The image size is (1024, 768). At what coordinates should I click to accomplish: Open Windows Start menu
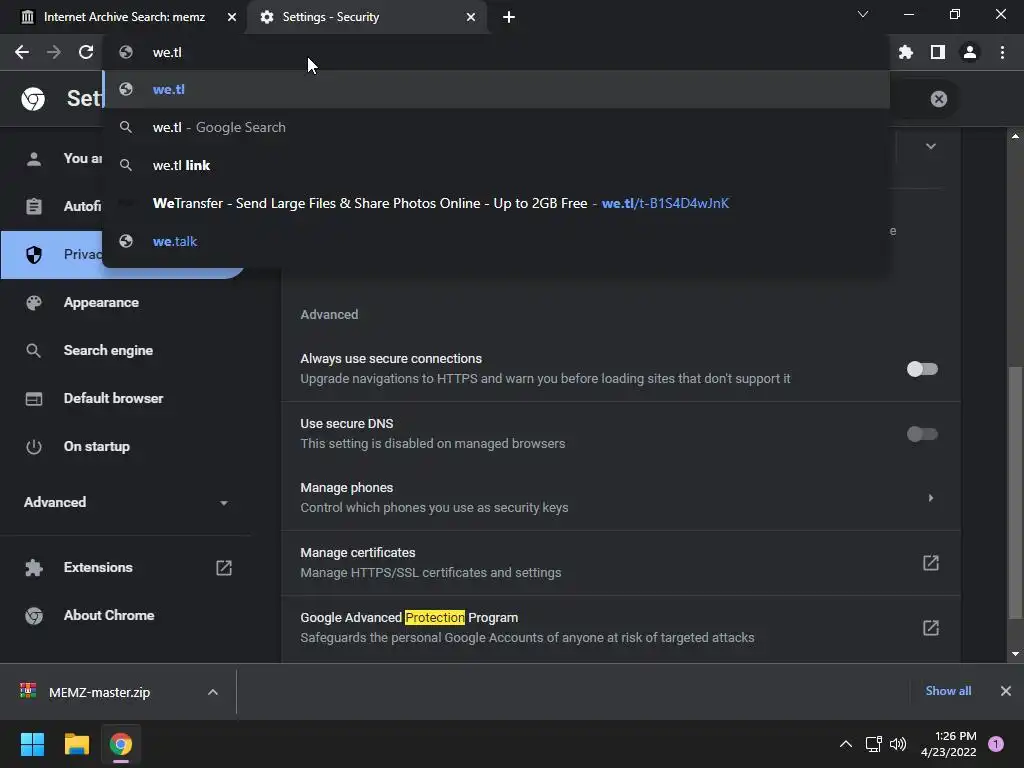pyautogui.click(x=32, y=744)
